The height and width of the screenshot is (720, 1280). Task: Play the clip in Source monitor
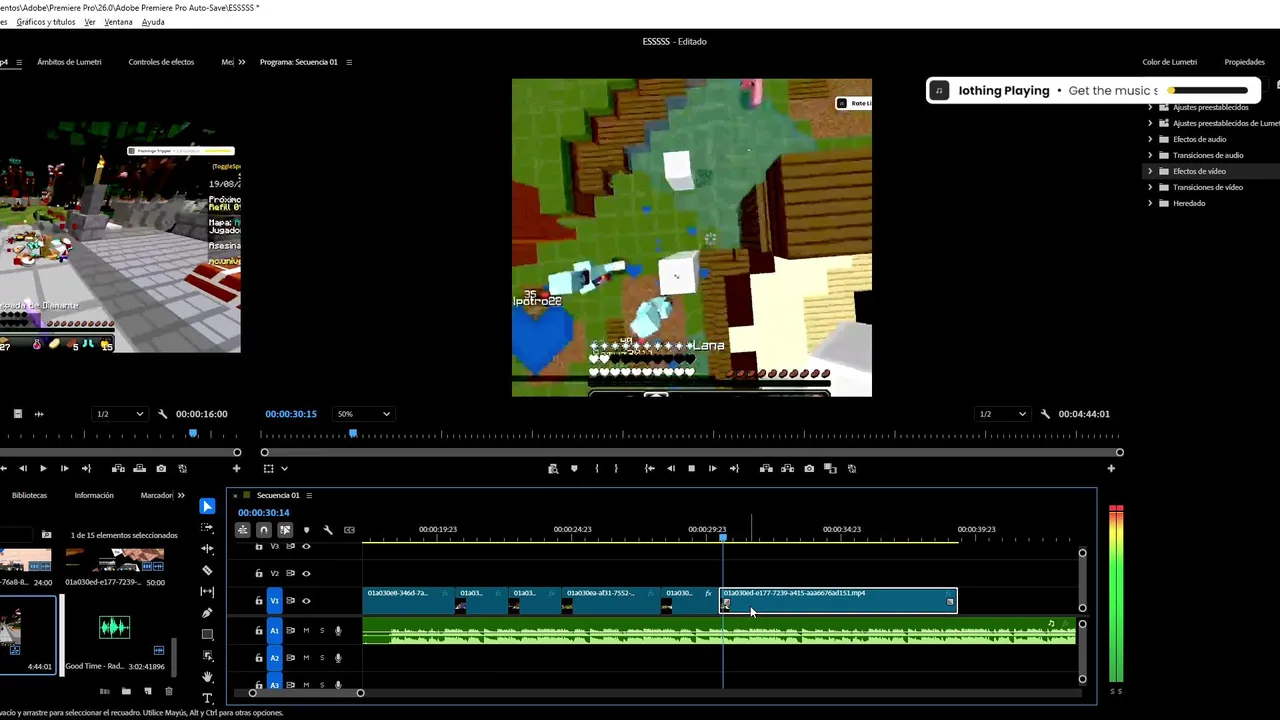(x=43, y=468)
